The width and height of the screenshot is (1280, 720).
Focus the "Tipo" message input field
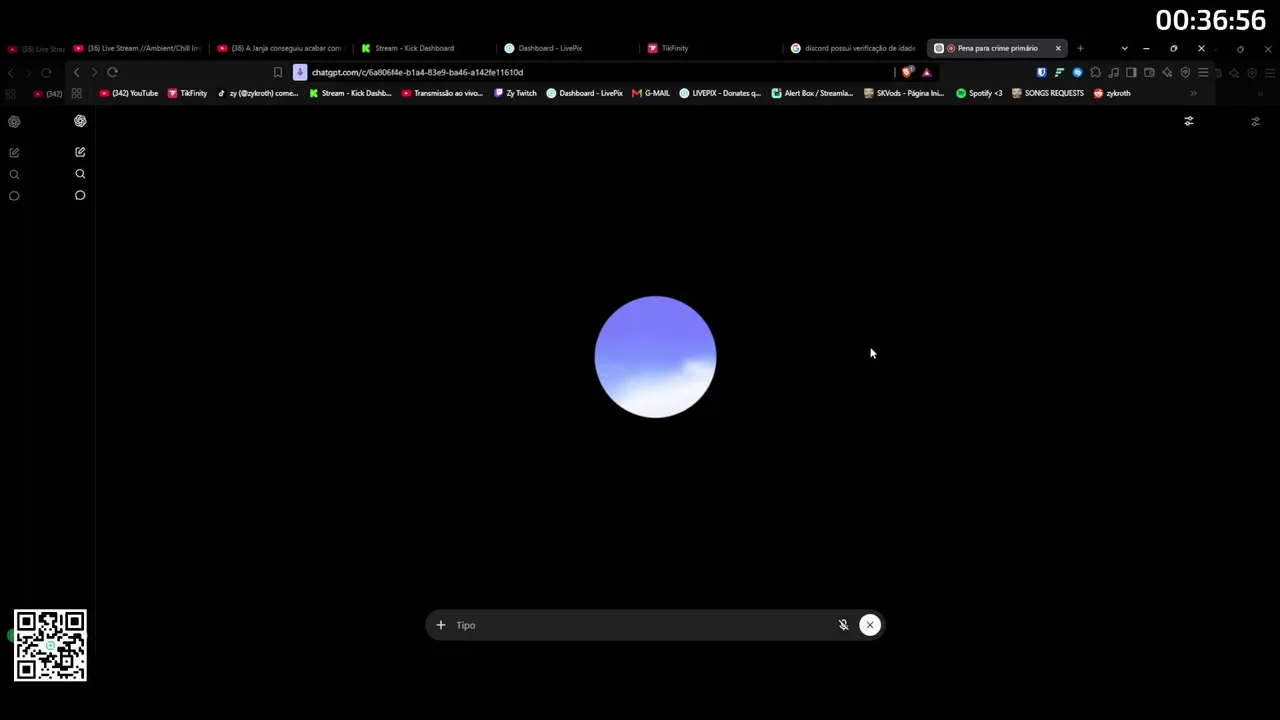[x=645, y=625]
